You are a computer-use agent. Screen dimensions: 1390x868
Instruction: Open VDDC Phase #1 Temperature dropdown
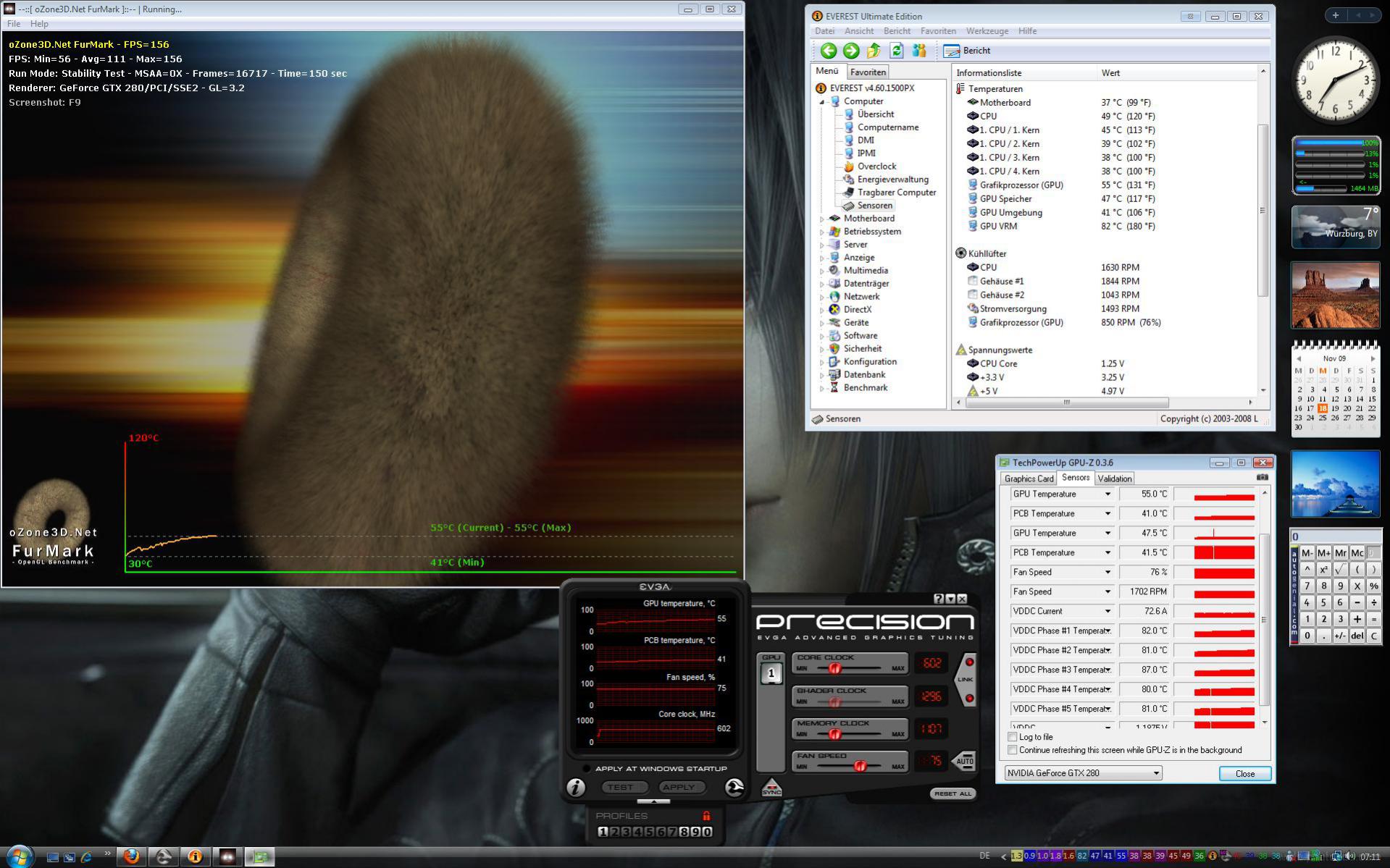[x=1107, y=631]
